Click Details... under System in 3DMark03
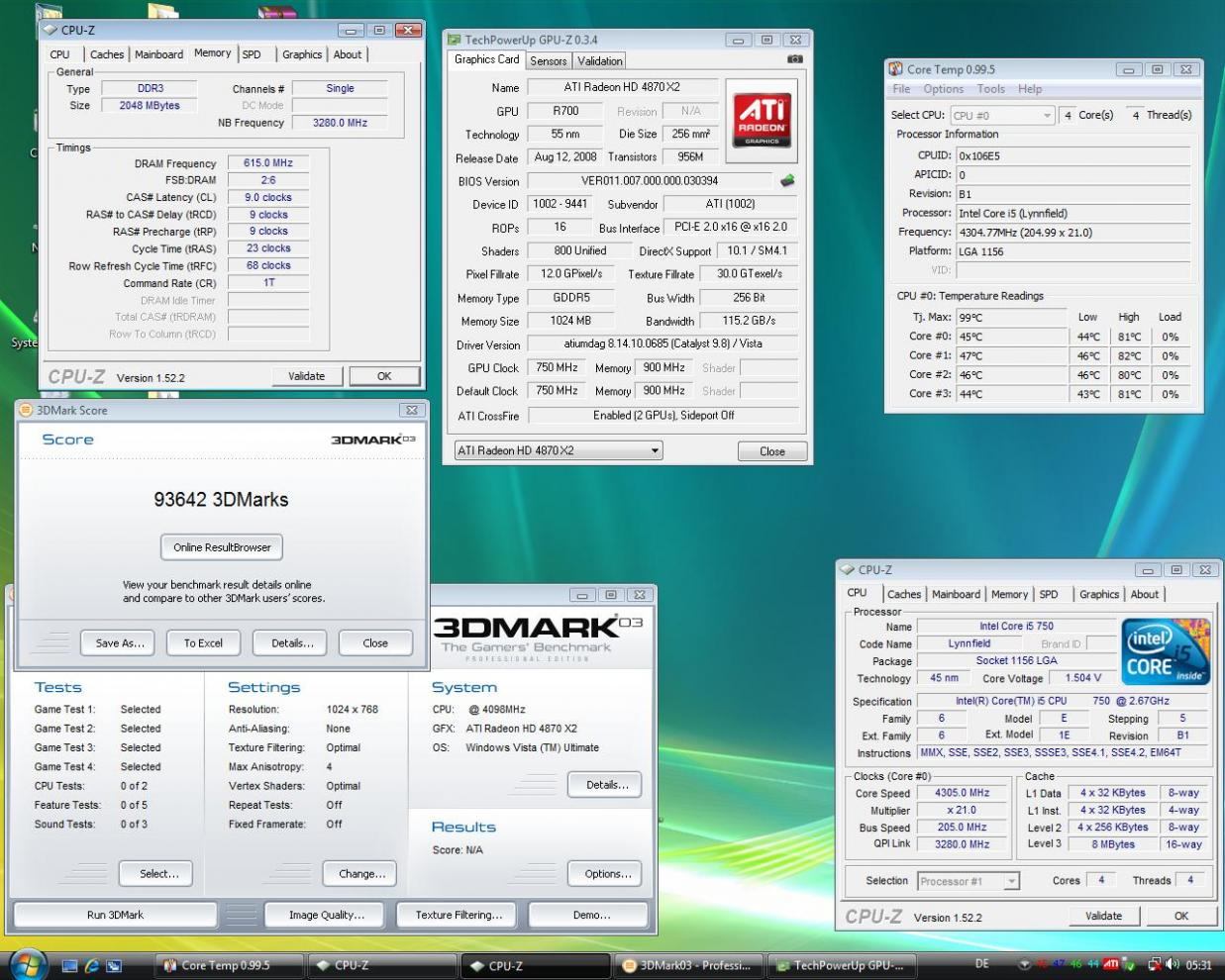1225x980 pixels. click(607, 785)
